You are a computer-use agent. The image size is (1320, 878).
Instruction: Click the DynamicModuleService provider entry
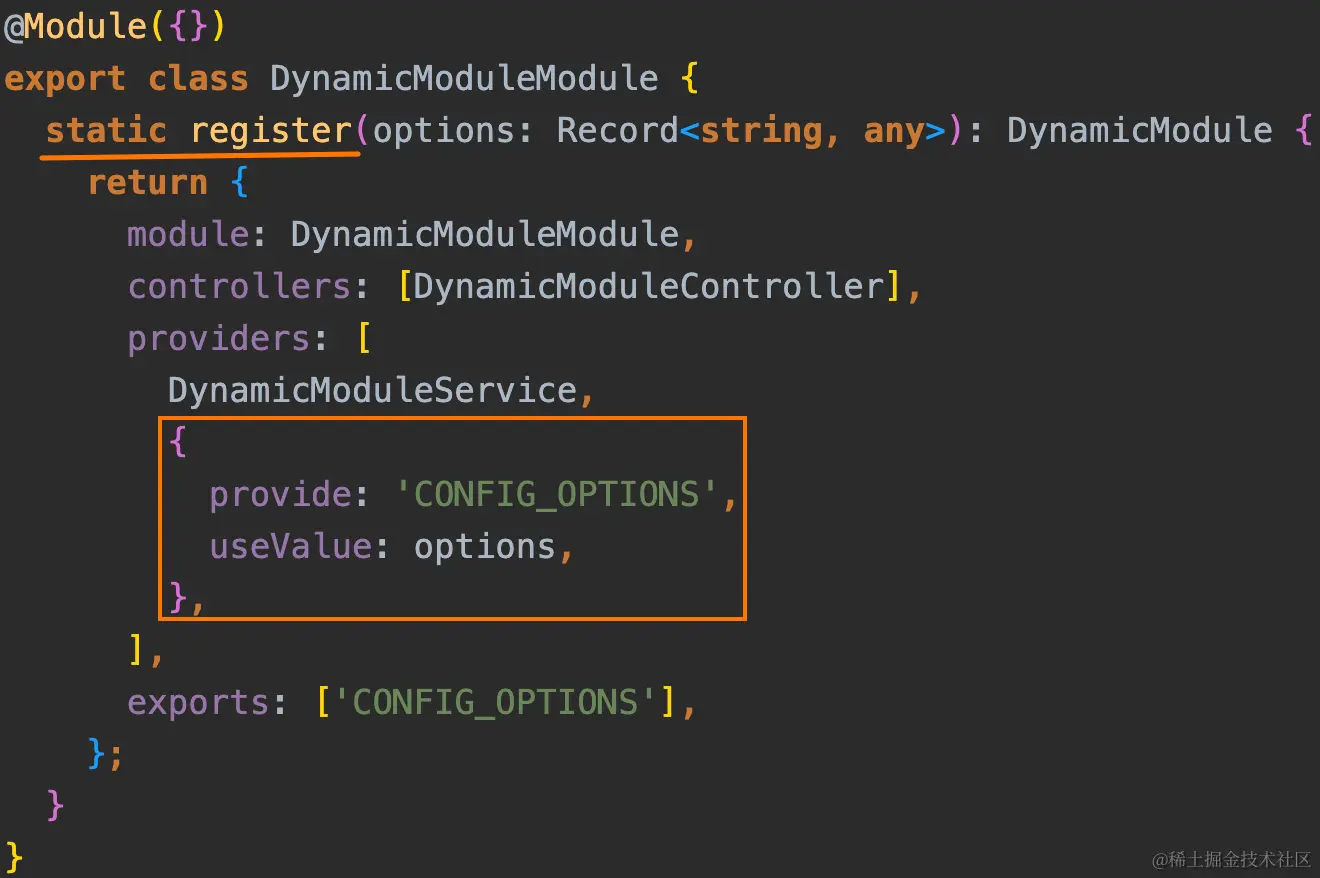tap(372, 391)
